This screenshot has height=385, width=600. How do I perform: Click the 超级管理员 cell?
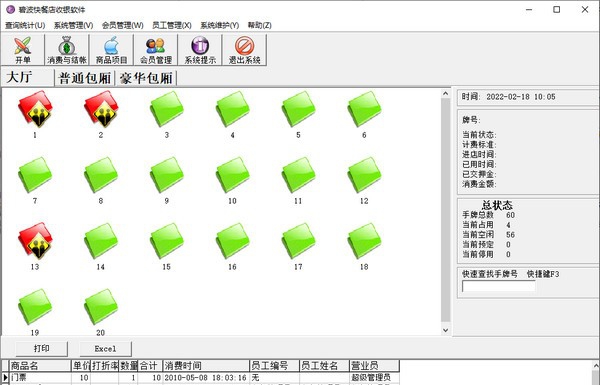coord(374,378)
